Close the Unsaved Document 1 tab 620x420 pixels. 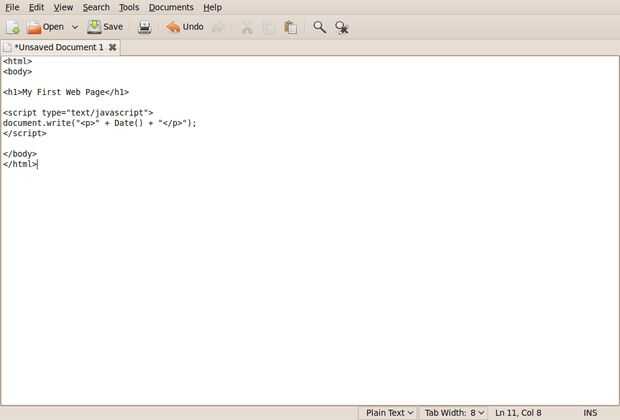(113, 47)
